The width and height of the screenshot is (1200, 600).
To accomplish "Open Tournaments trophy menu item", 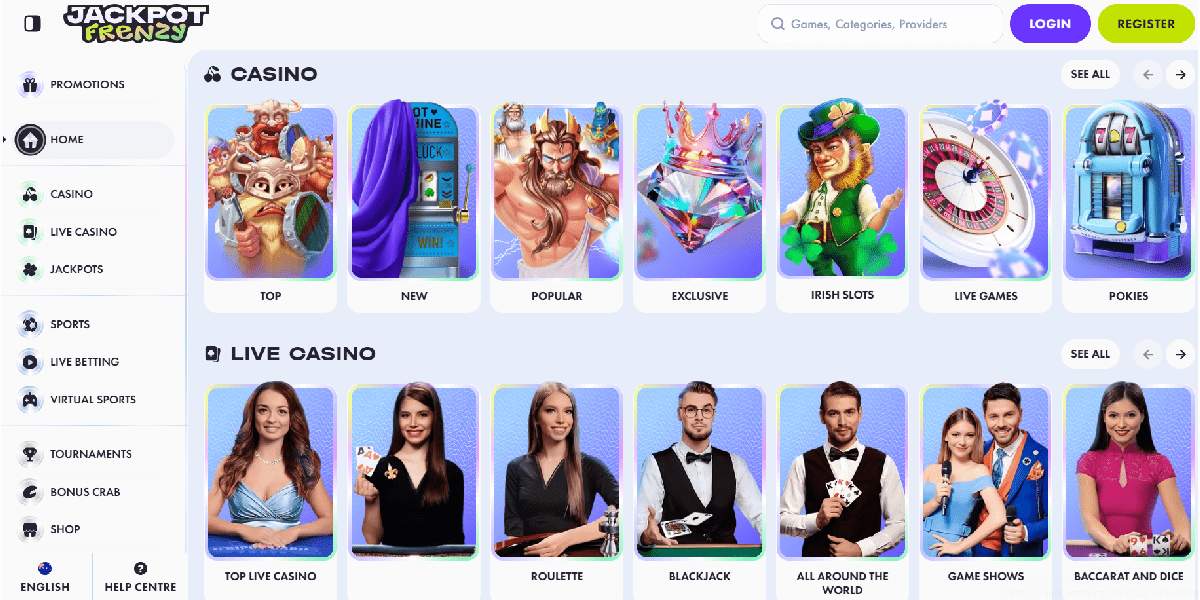I will pyautogui.click(x=77, y=454).
